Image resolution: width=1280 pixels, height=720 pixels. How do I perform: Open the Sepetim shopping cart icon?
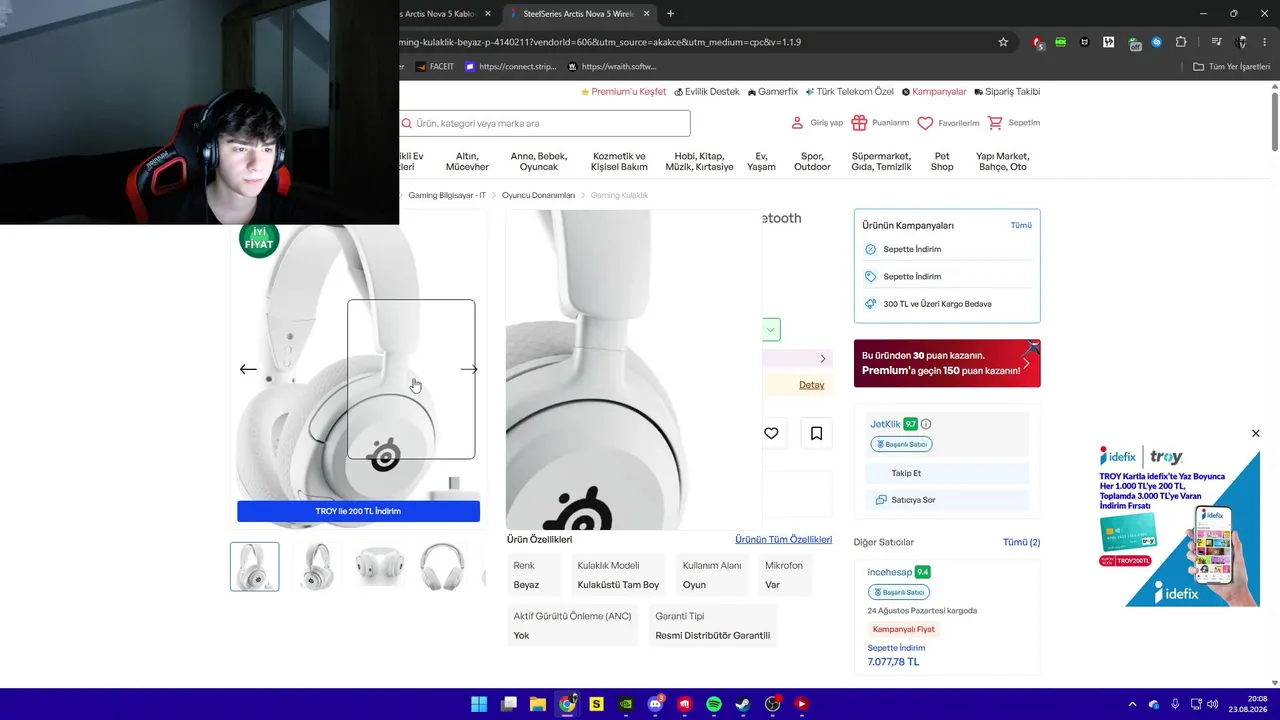pyautogui.click(x=995, y=123)
